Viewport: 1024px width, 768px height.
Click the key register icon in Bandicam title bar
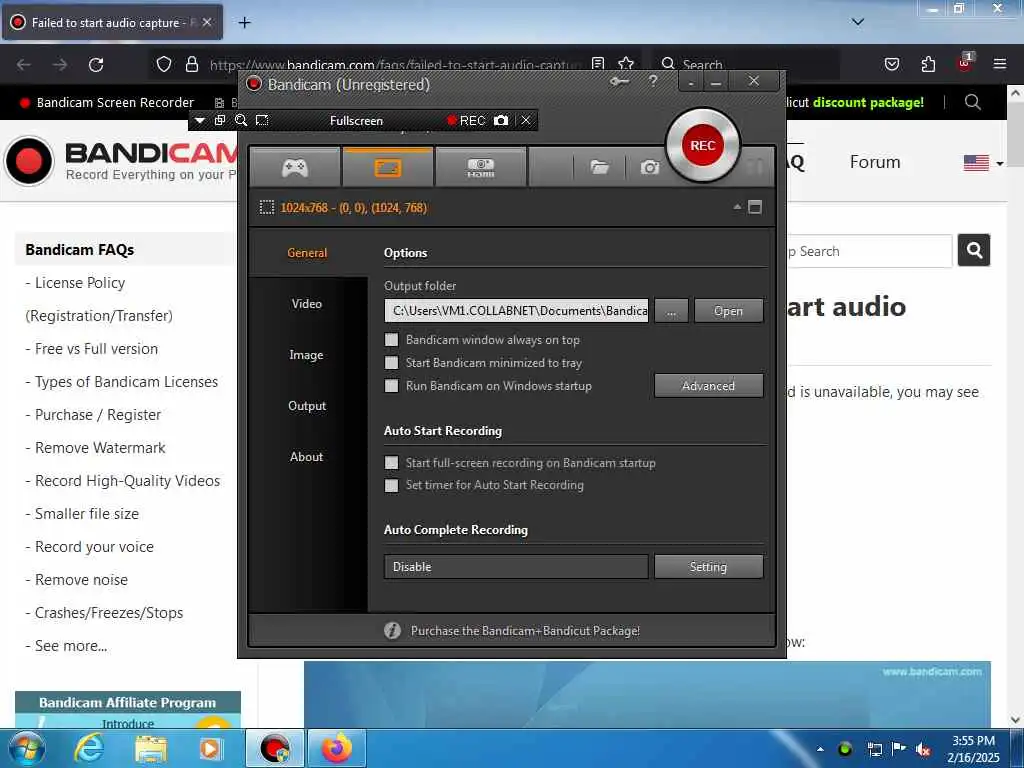coord(619,82)
